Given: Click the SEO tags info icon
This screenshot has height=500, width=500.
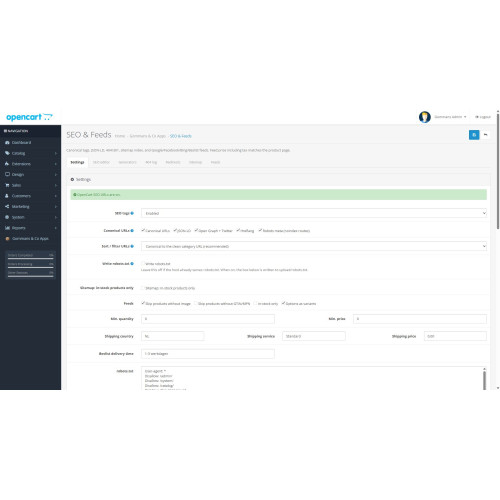Looking at the screenshot, I should pyautogui.click(x=132, y=213).
